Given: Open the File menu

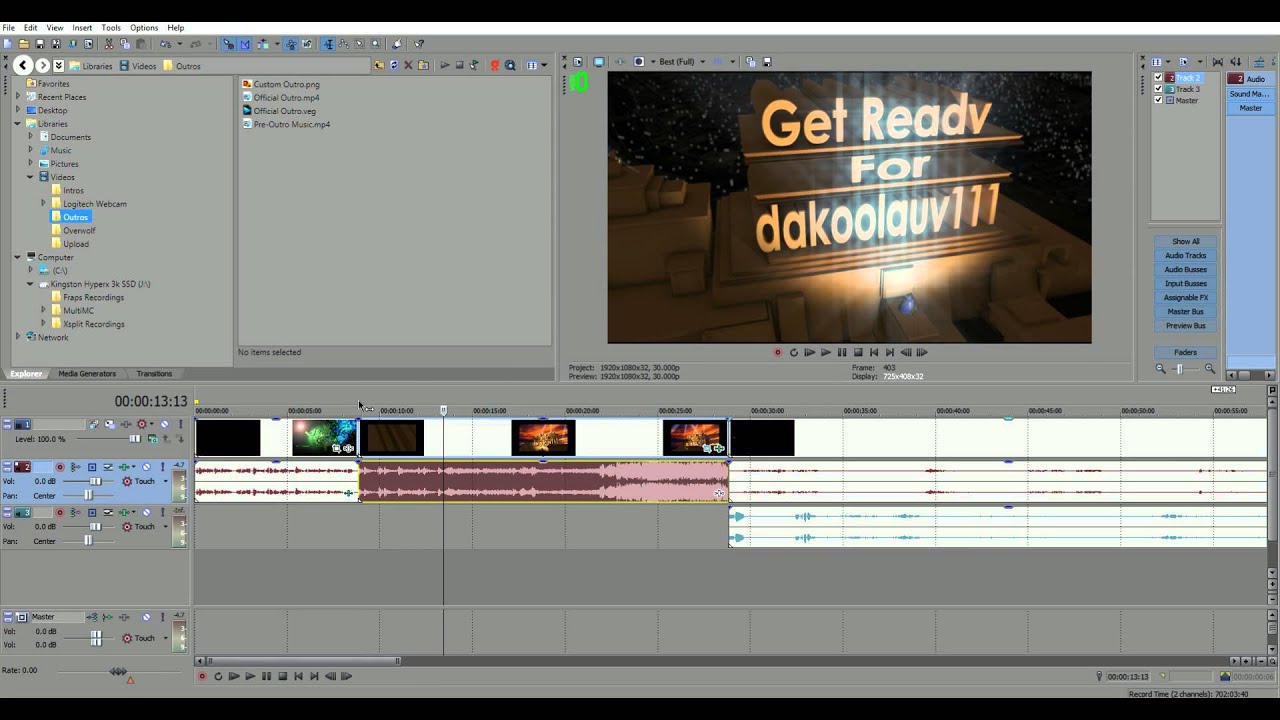Looking at the screenshot, I should point(8,28).
